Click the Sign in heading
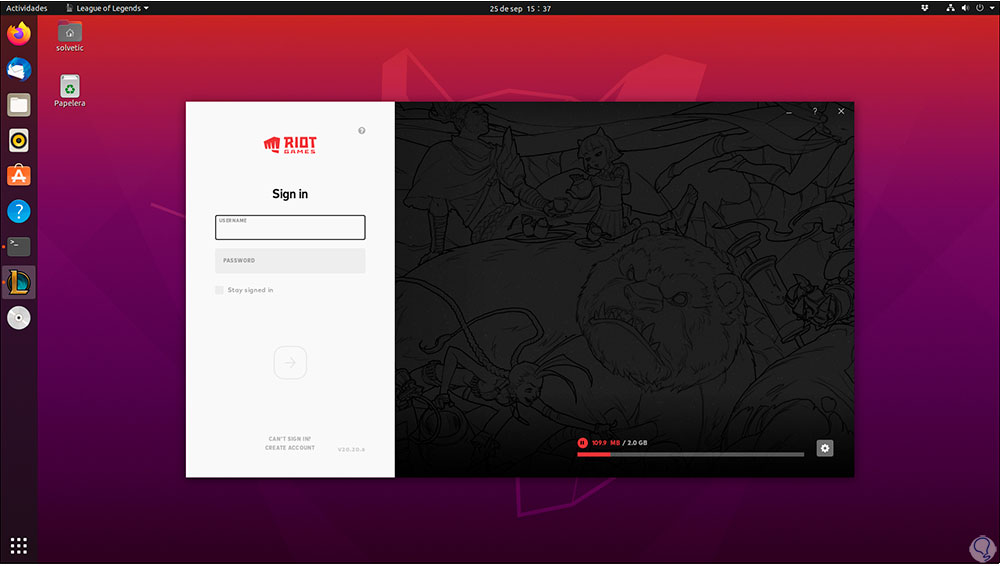Screen dimensions: 1000x566 (x=290, y=194)
